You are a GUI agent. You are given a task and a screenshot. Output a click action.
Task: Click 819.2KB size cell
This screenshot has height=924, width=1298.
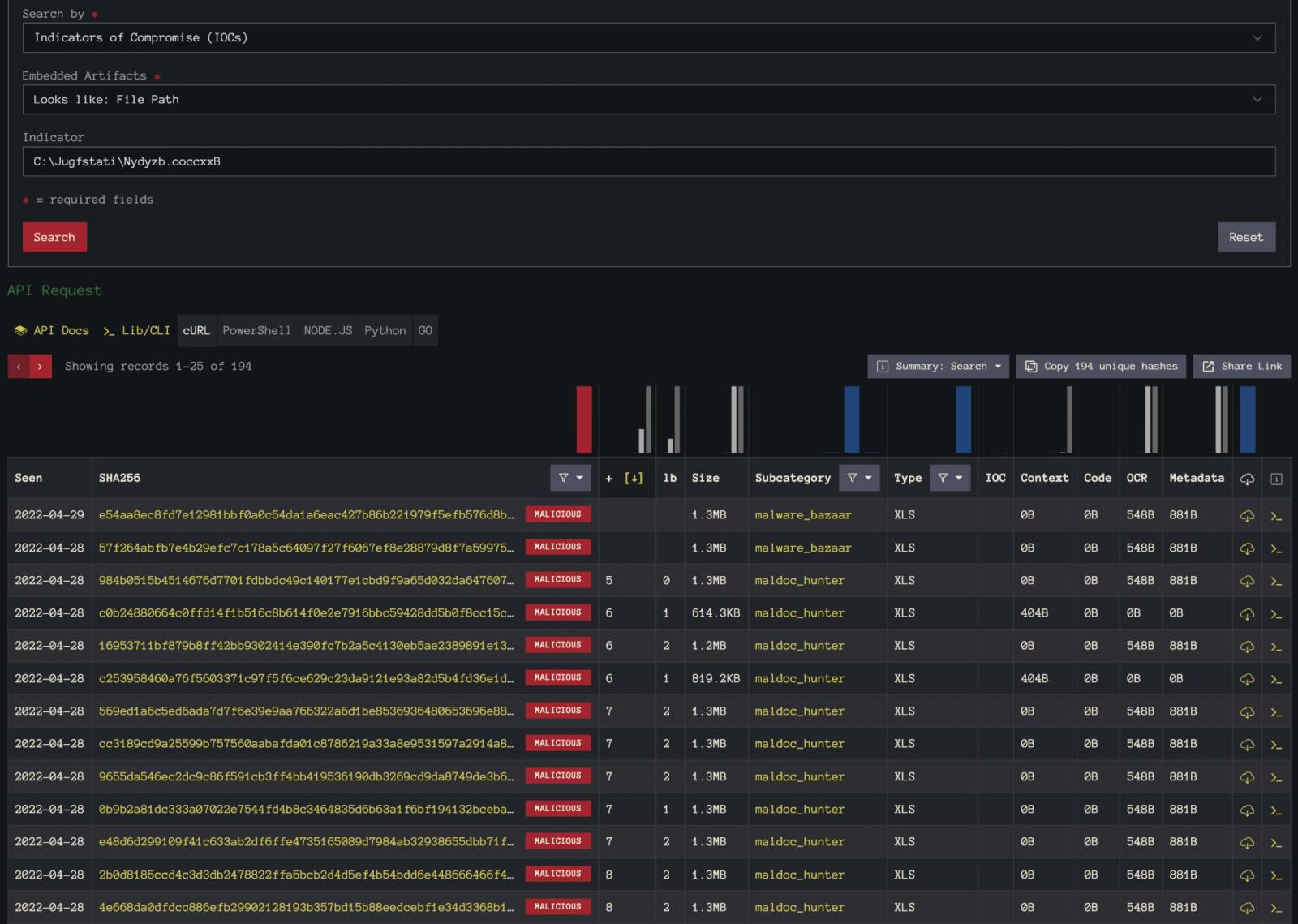pyautogui.click(x=716, y=678)
